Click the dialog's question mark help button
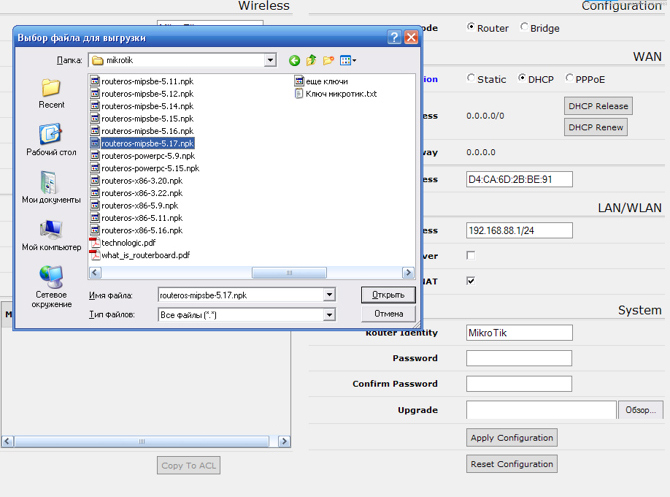 click(x=395, y=37)
